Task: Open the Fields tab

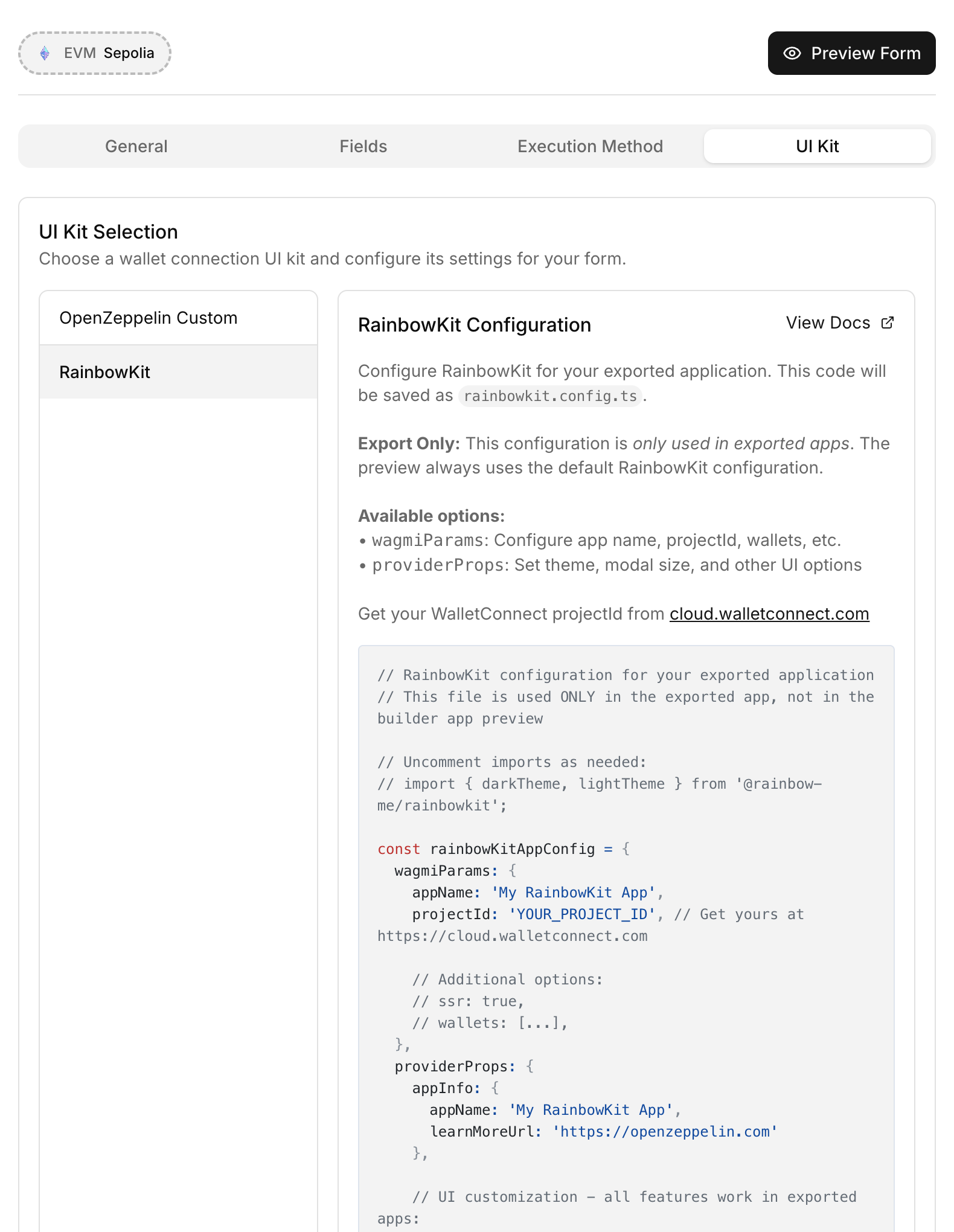Action: (363, 146)
